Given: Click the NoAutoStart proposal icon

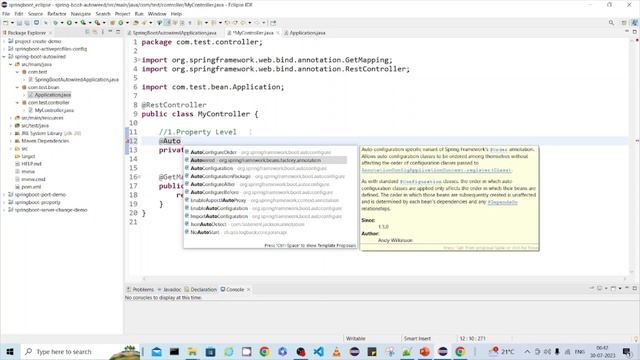Looking at the screenshot, I should click(x=187, y=232).
